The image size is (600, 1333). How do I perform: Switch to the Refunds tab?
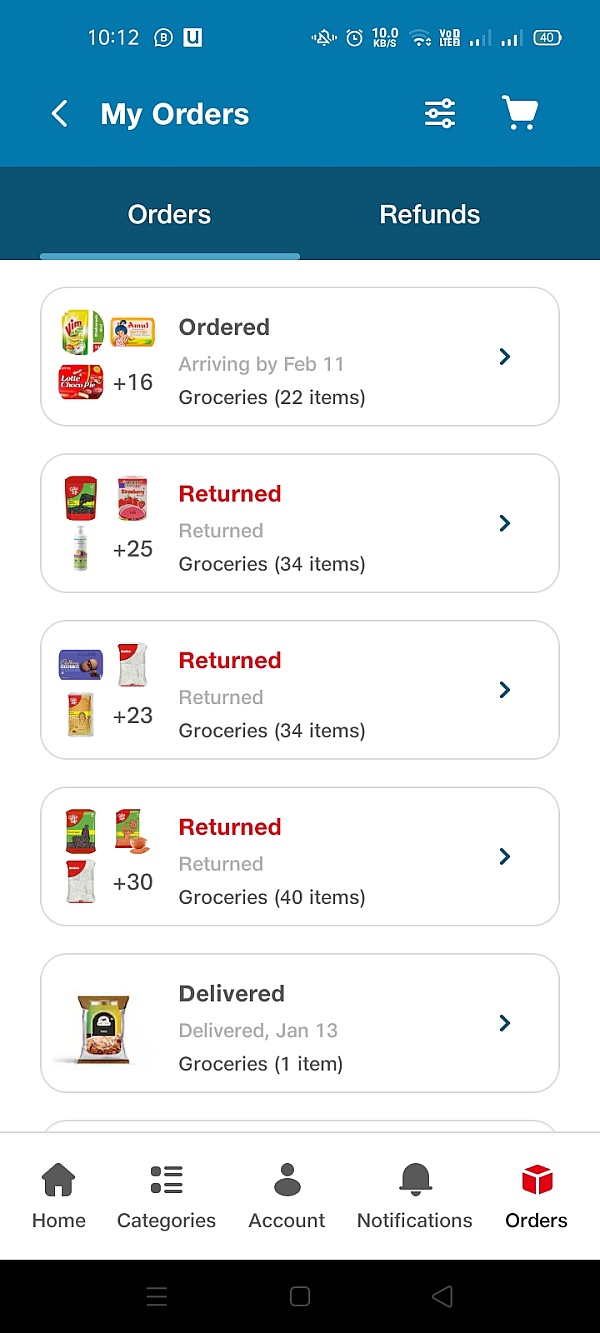(430, 214)
